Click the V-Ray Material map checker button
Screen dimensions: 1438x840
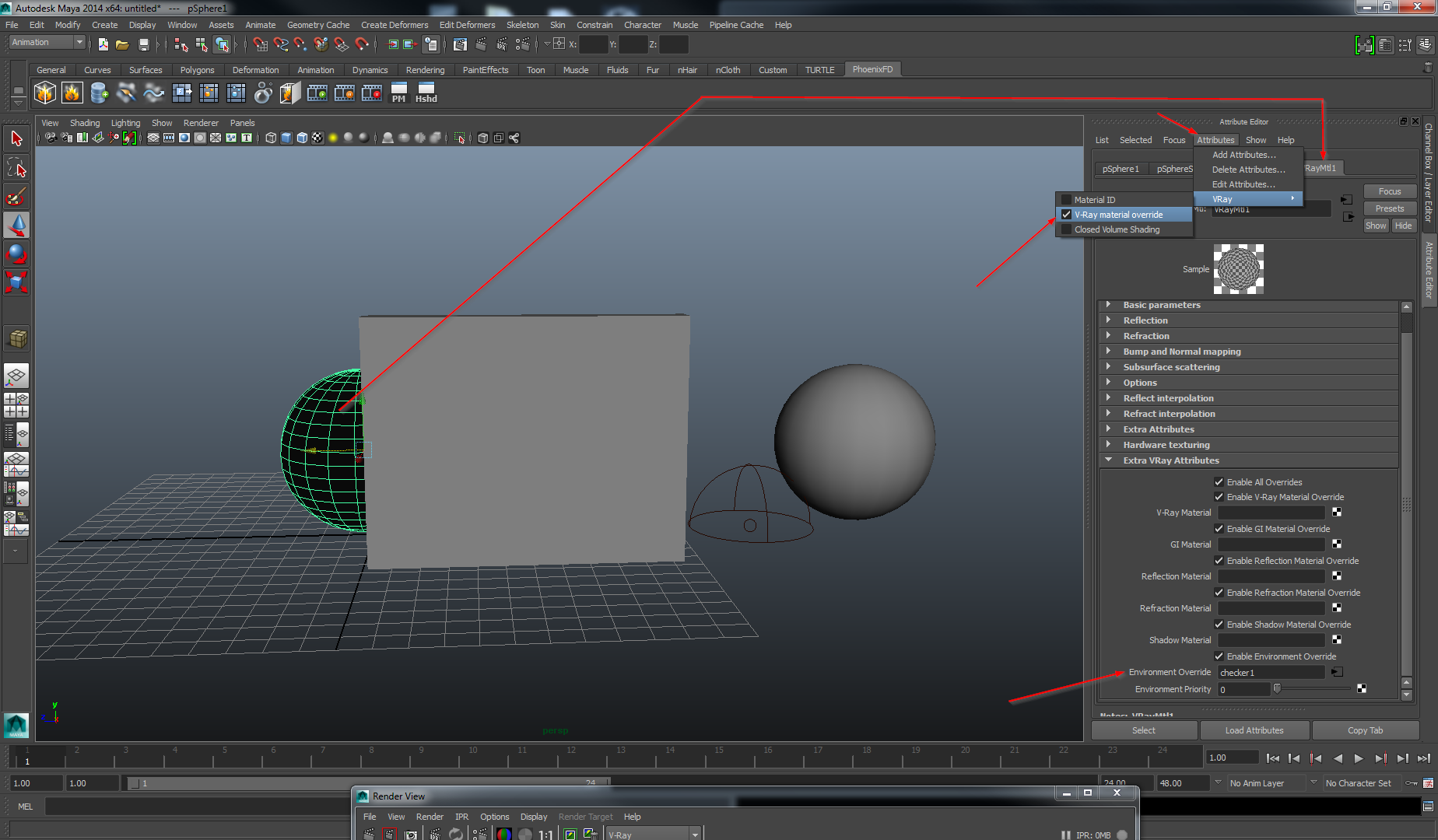click(1337, 512)
